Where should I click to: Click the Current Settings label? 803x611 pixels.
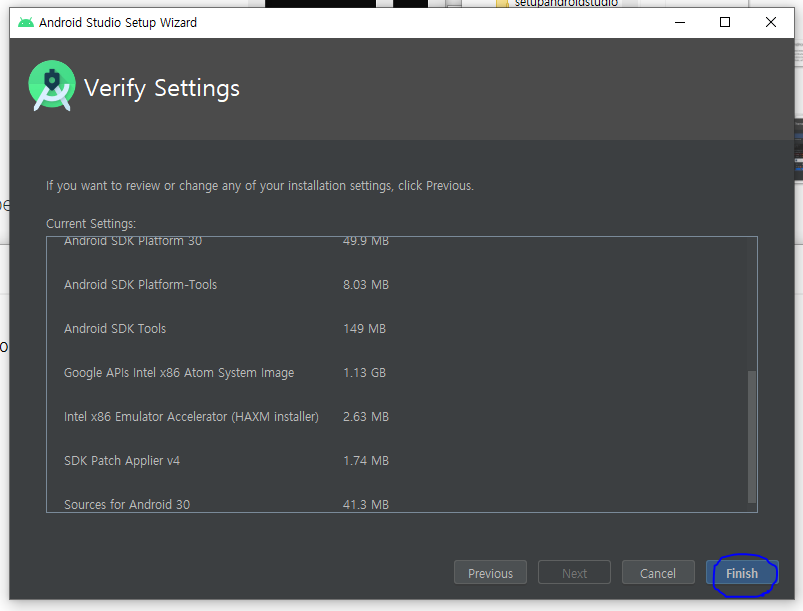click(x=91, y=224)
